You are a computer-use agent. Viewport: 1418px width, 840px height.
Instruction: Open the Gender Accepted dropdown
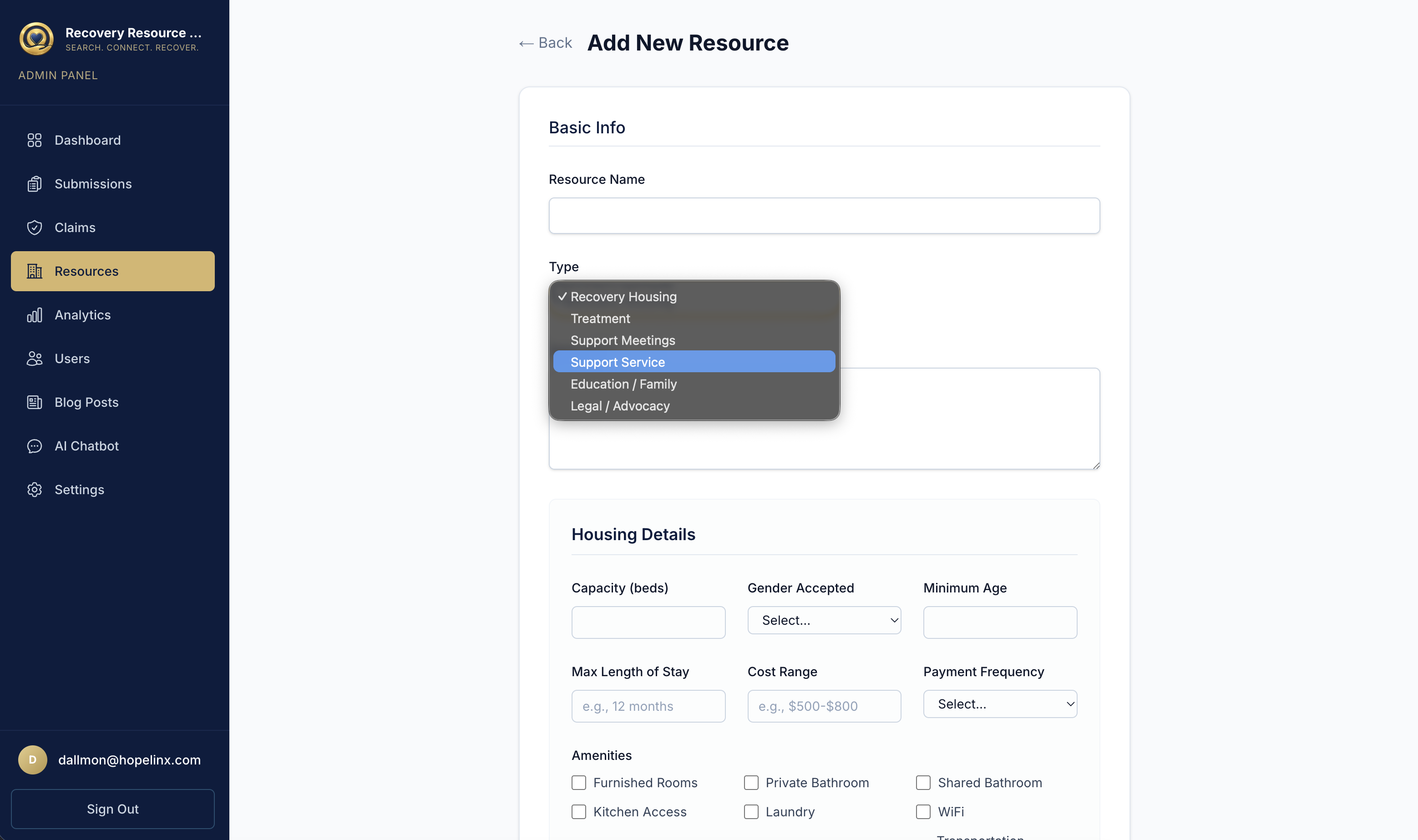[x=824, y=620]
